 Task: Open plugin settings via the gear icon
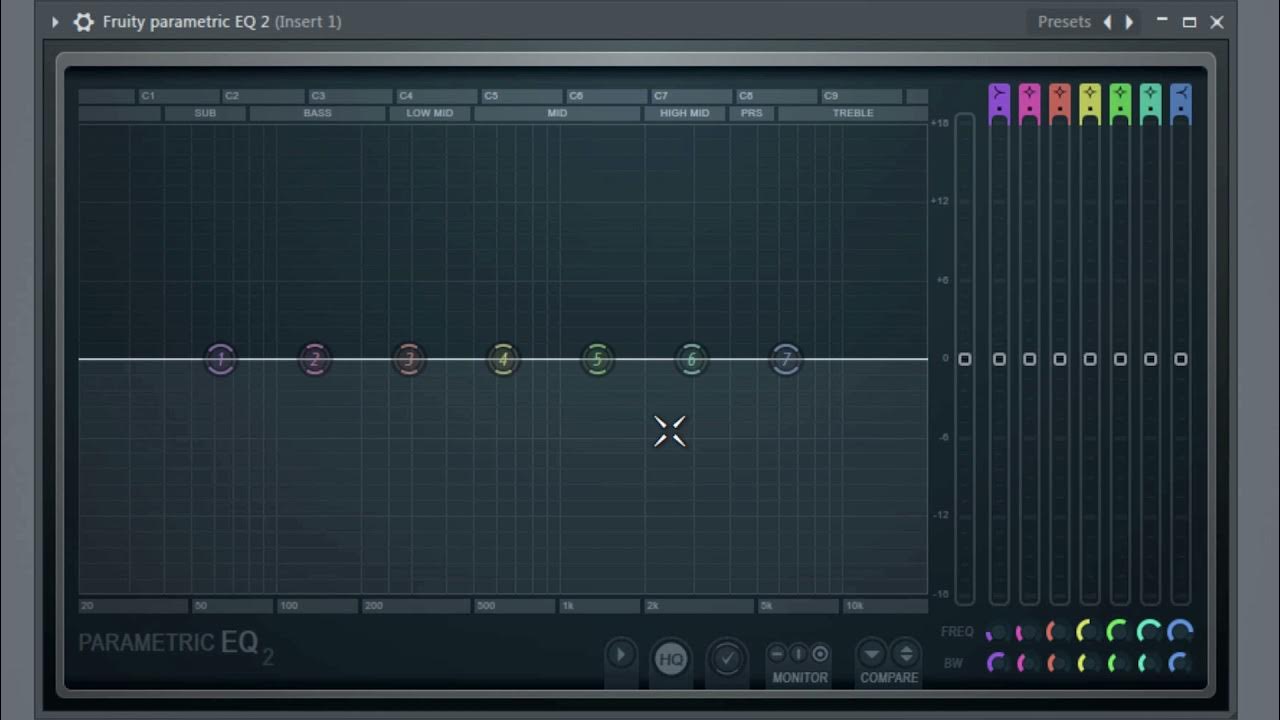(x=84, y=22)
